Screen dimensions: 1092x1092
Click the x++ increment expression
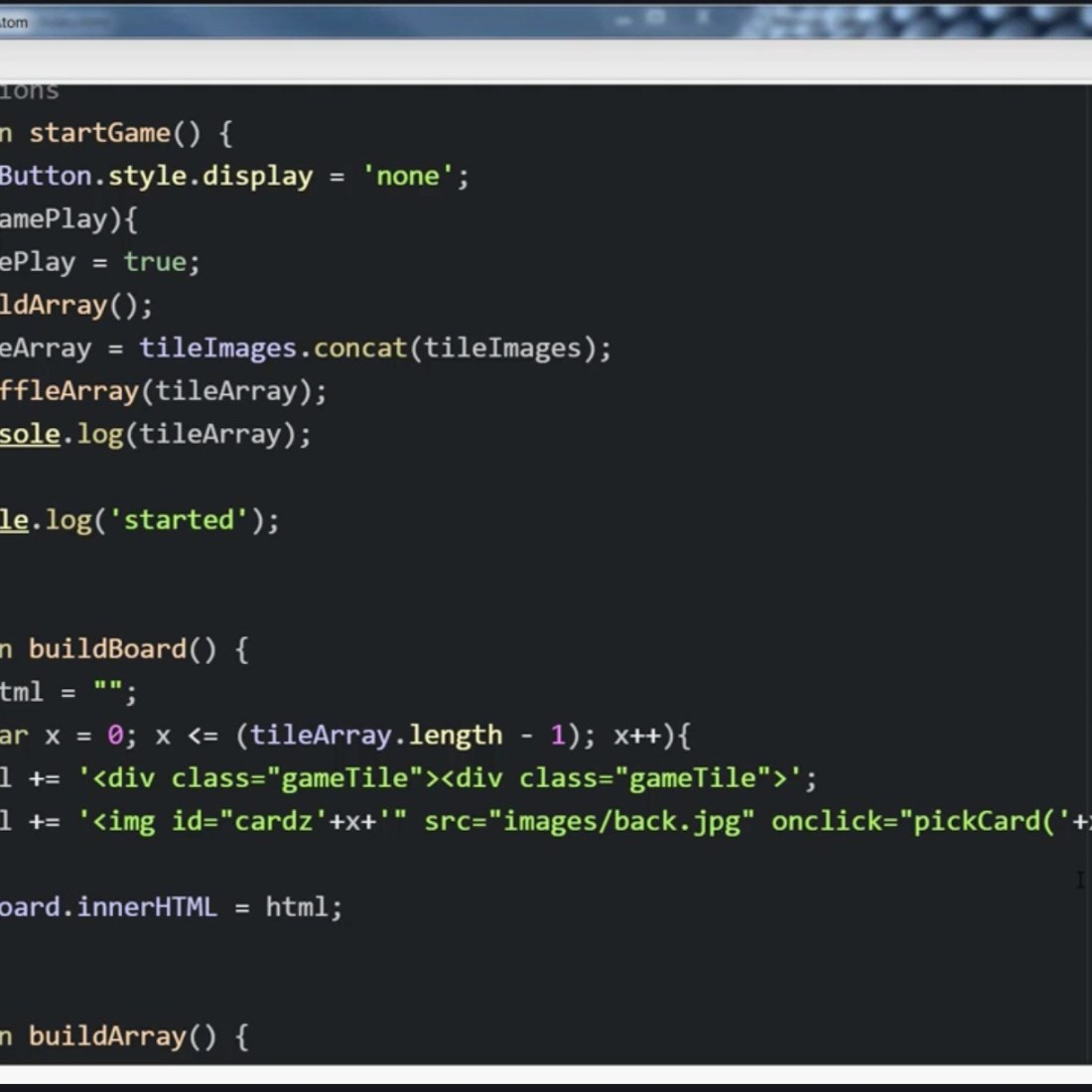click(x=636, y=736)
